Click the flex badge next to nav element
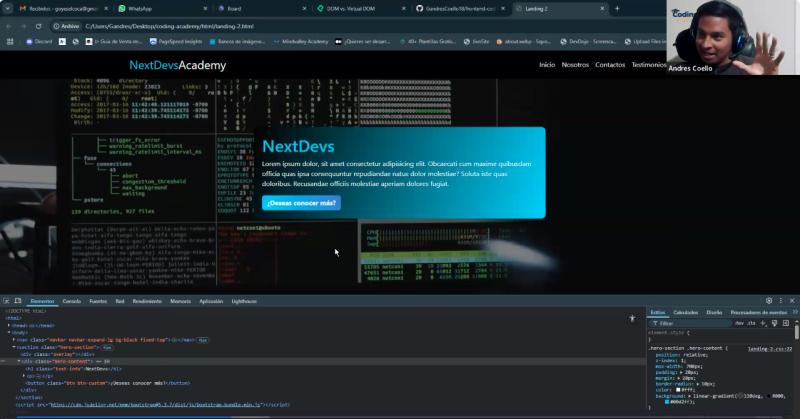Image resolution: width=800 pixels, height=419 pixels. pos(203,340)
